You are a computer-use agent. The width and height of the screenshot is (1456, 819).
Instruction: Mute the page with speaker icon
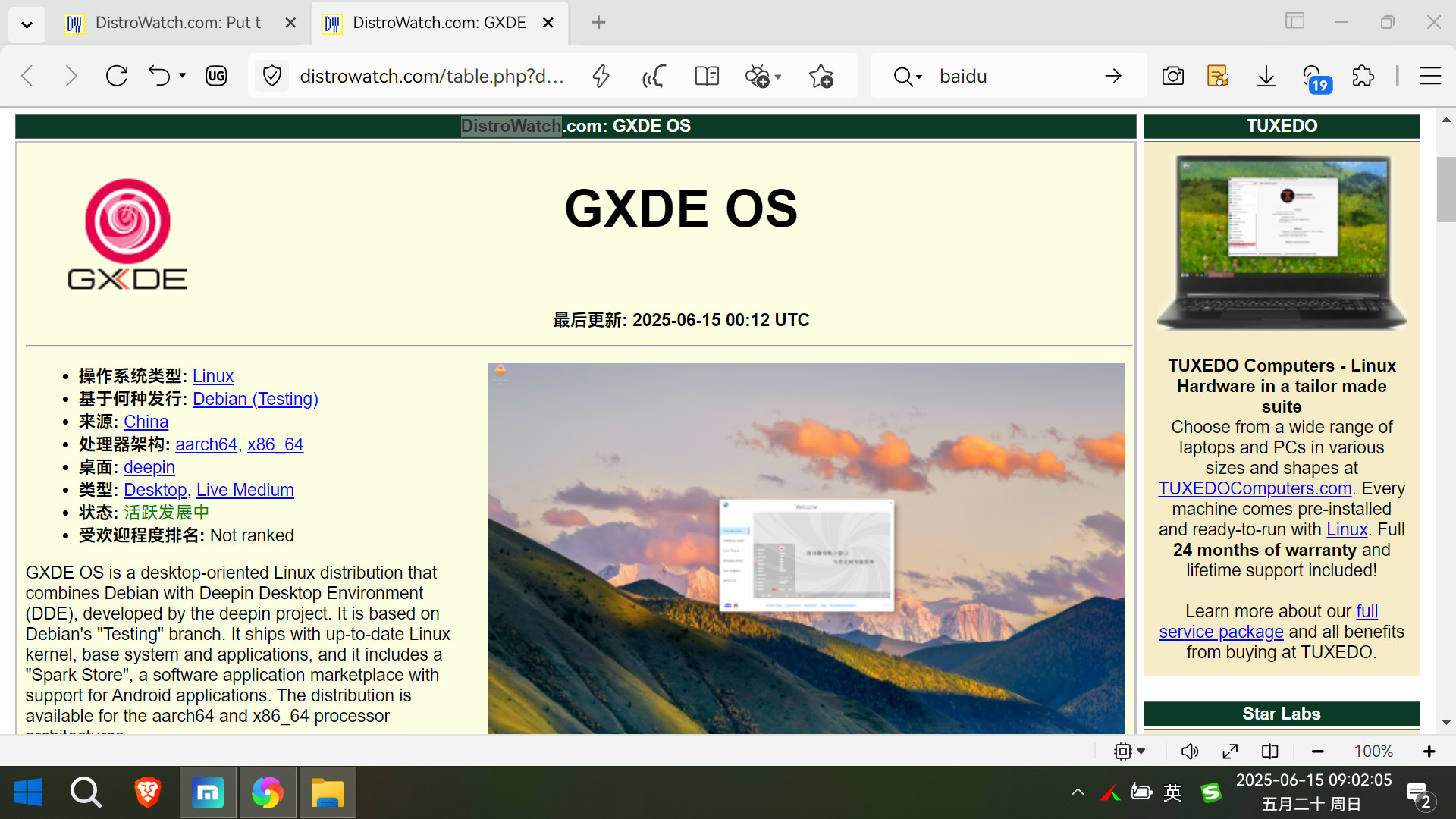[x=1190, y=752]
